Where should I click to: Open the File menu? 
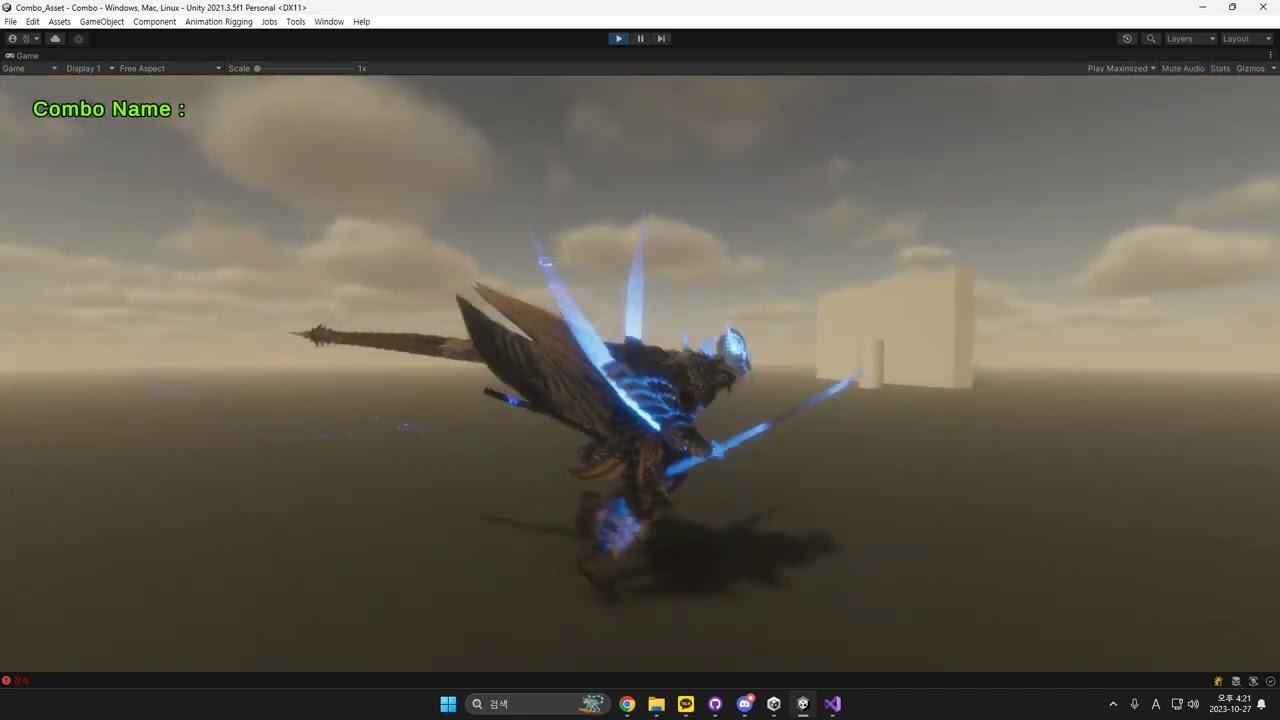pos(11,22)
